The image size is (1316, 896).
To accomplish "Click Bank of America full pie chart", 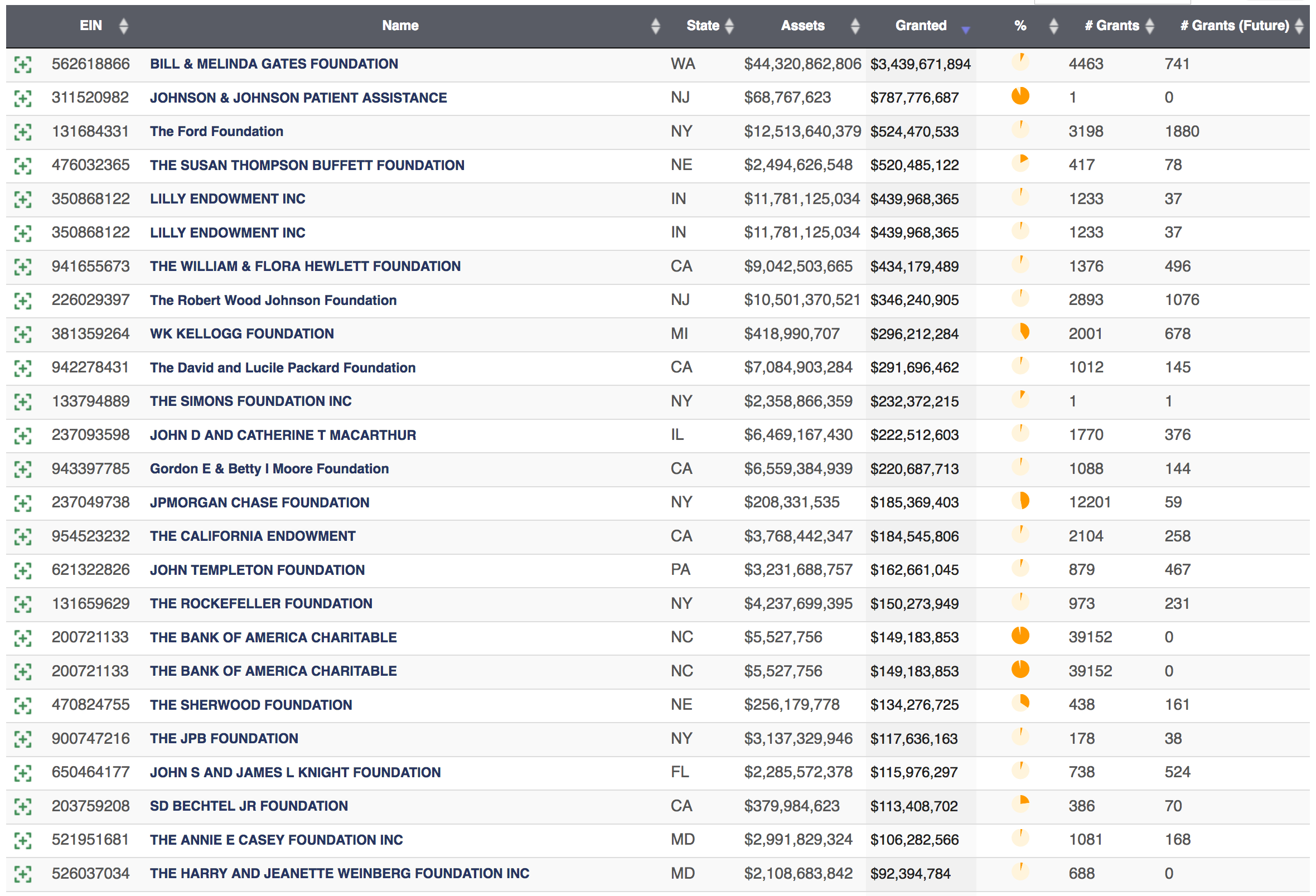I will (1020, 636).
